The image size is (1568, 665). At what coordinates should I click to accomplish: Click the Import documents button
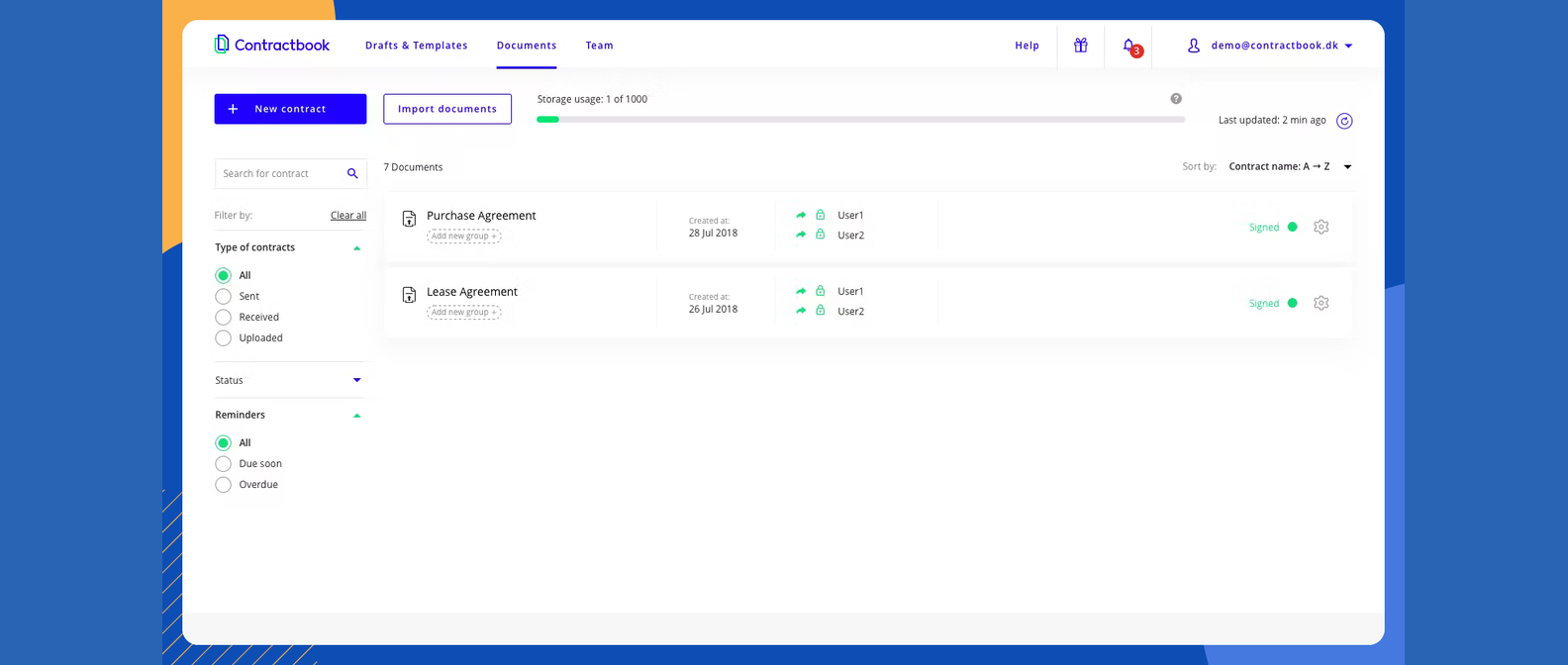(447, 109)
